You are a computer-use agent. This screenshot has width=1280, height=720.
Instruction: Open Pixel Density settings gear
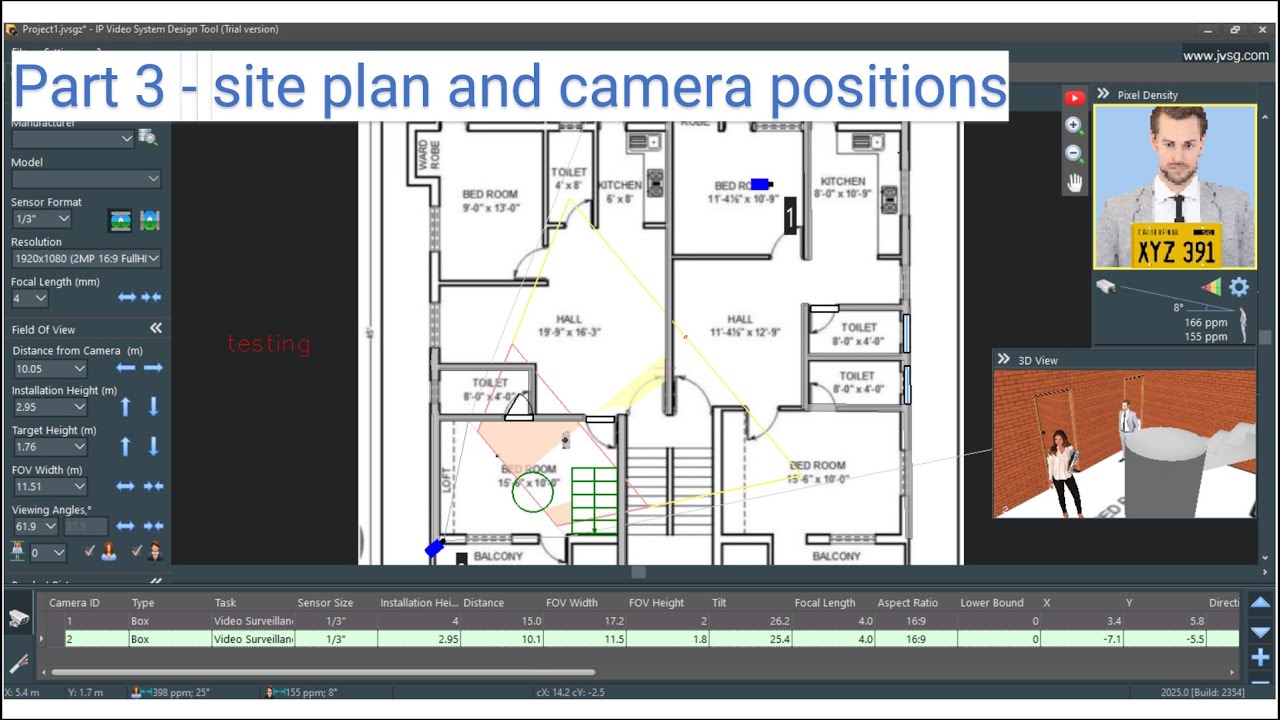pos(1239,287)
